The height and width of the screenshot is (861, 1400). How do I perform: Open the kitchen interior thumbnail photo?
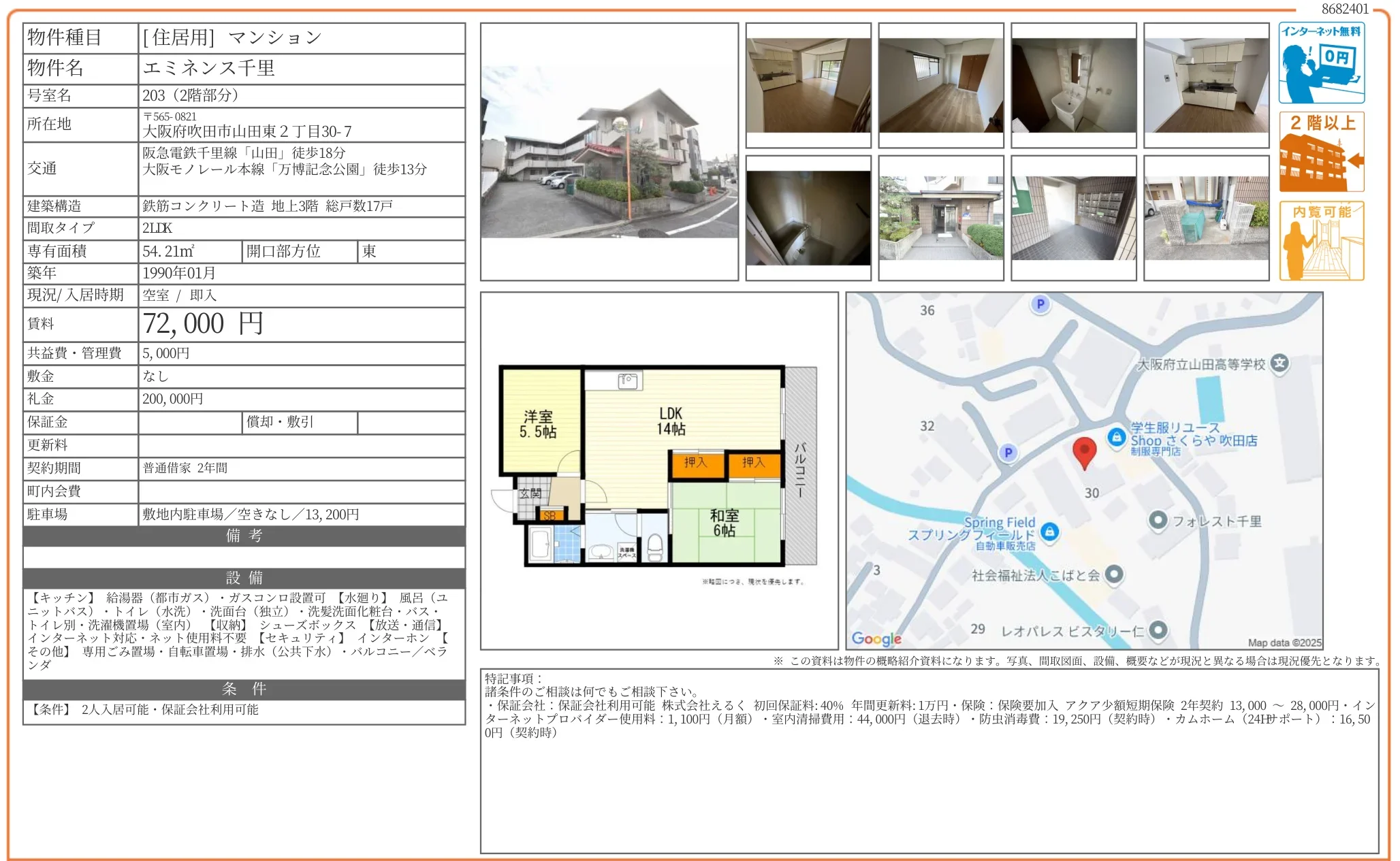click(1206, 85)
